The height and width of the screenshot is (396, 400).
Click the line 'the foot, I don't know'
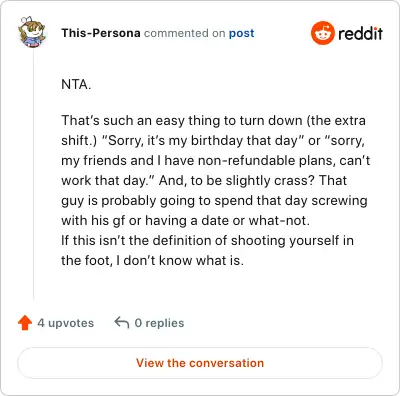point(152,260)
